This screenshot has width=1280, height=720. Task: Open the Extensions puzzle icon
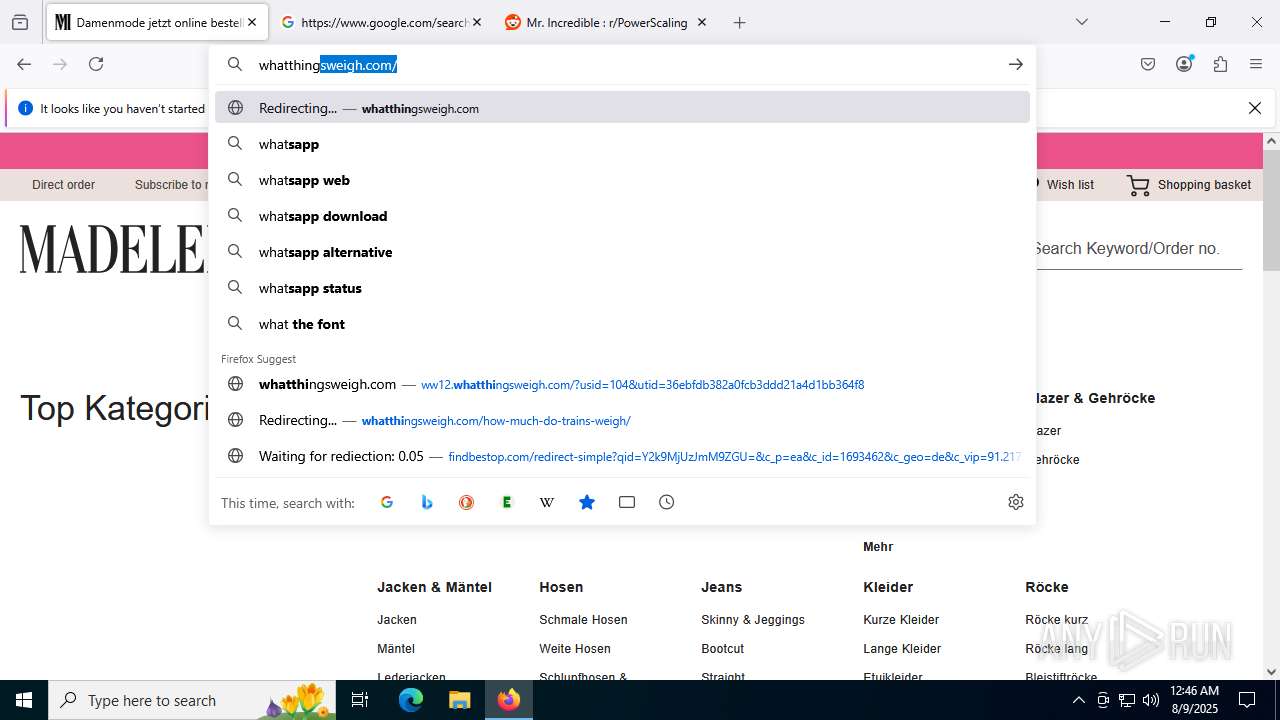point(1220,64)
